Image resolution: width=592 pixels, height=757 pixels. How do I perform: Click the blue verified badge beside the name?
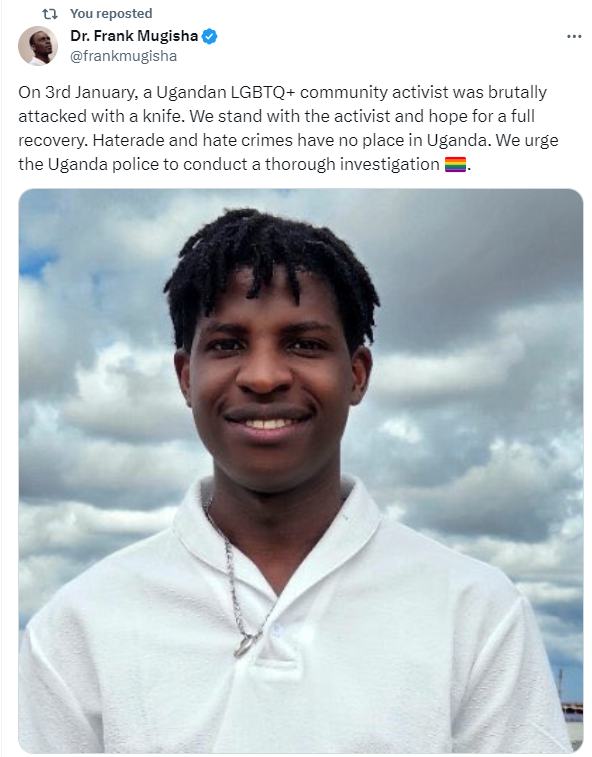click(209, 36)
